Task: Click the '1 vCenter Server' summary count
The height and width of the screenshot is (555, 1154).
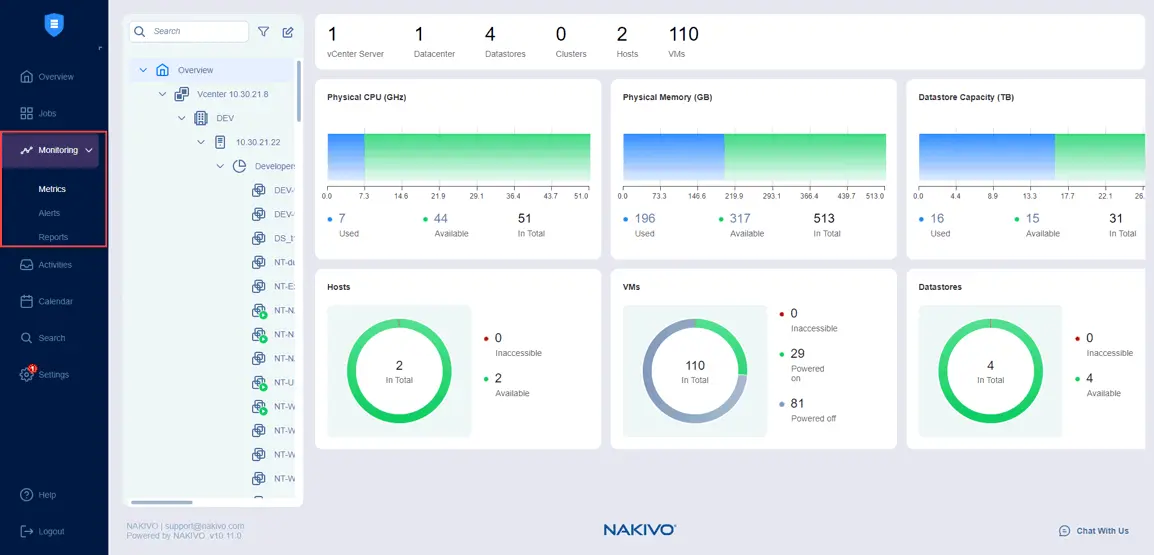Action: pyautogui.click(x=355, y=42)
